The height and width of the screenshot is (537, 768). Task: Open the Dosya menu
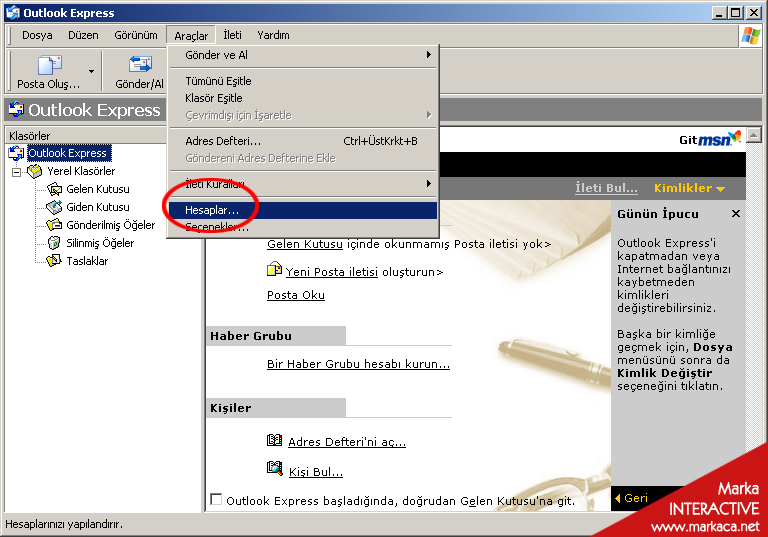[x=37, y=35]
